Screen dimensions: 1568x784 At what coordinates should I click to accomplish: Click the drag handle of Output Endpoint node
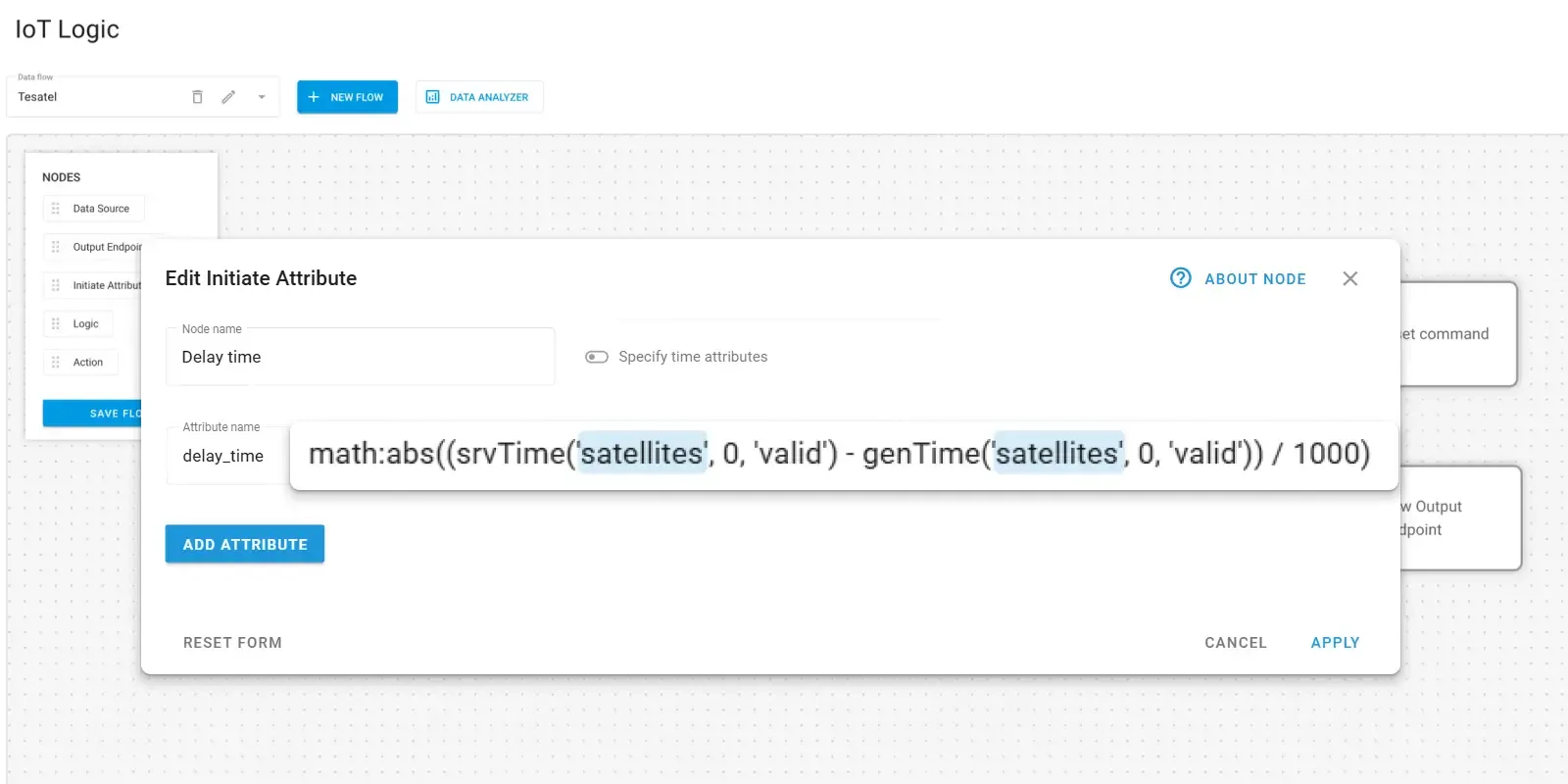click(56, 247)
